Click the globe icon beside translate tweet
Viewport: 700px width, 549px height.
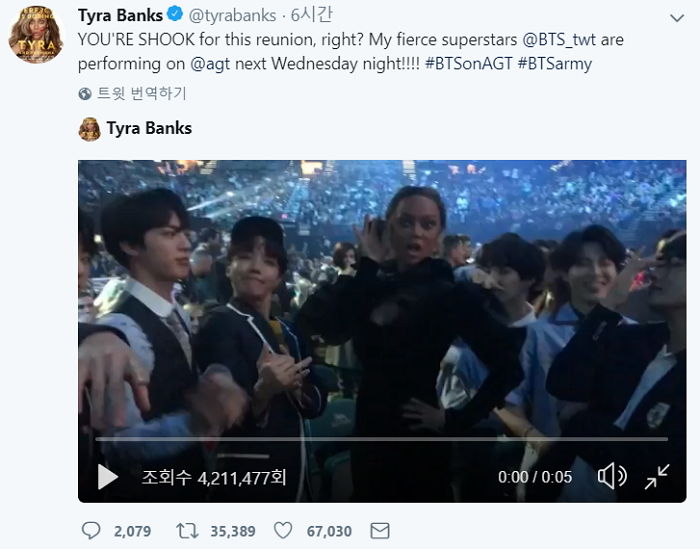click(86, 94)
